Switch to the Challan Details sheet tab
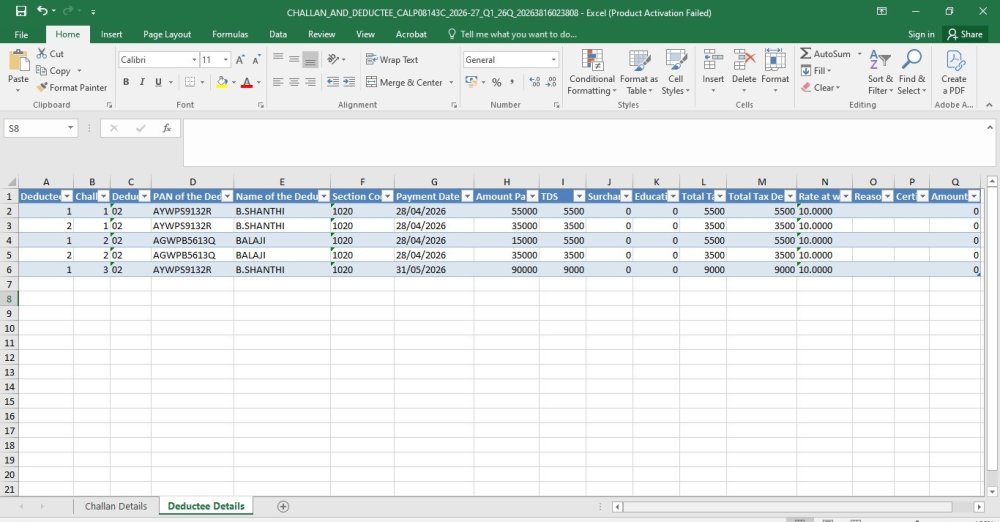 [x=116, y=506]
